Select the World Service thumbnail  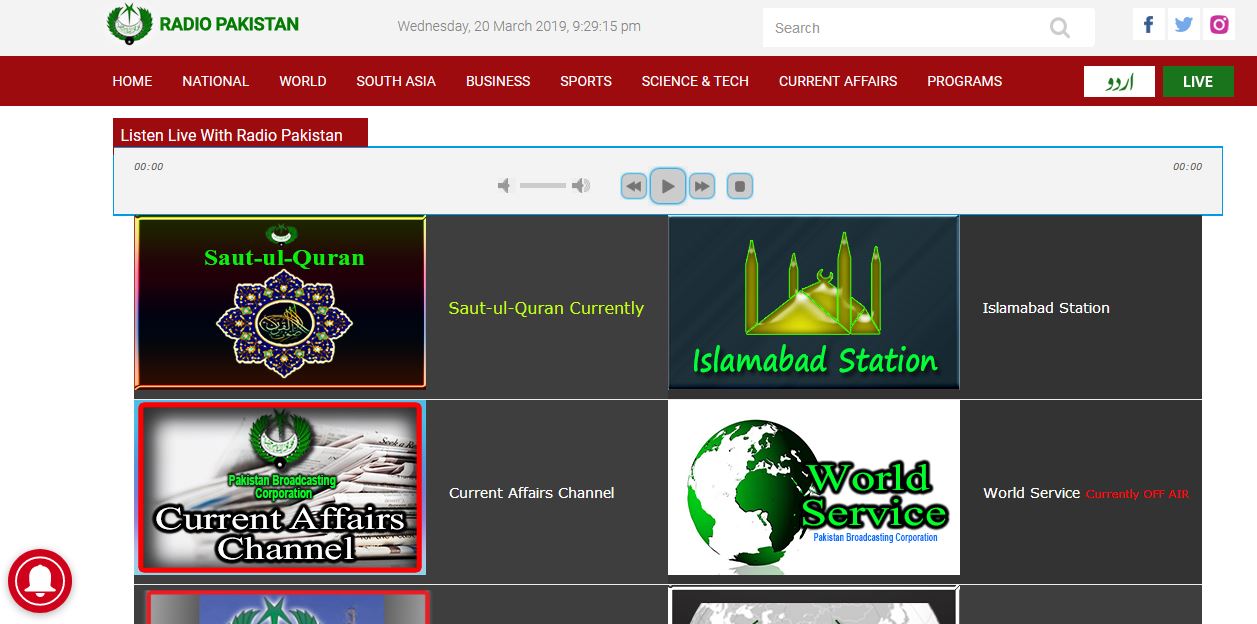click(814, 487)
